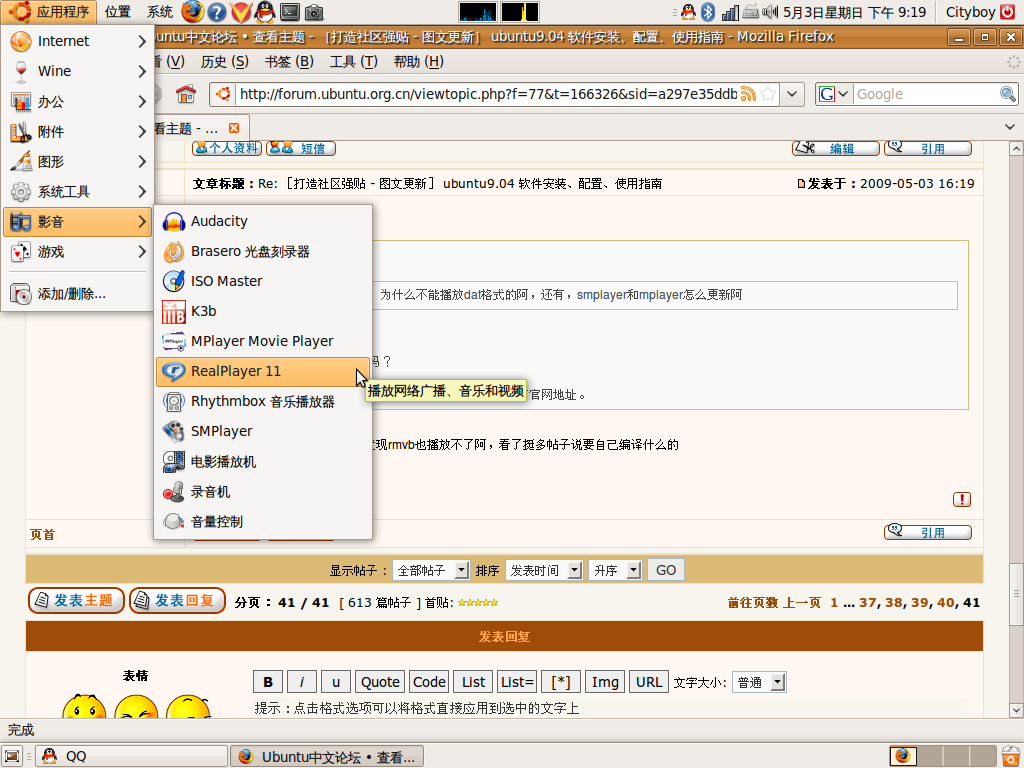Expand the 附件 accessories submenu

[x=78, y=131]
